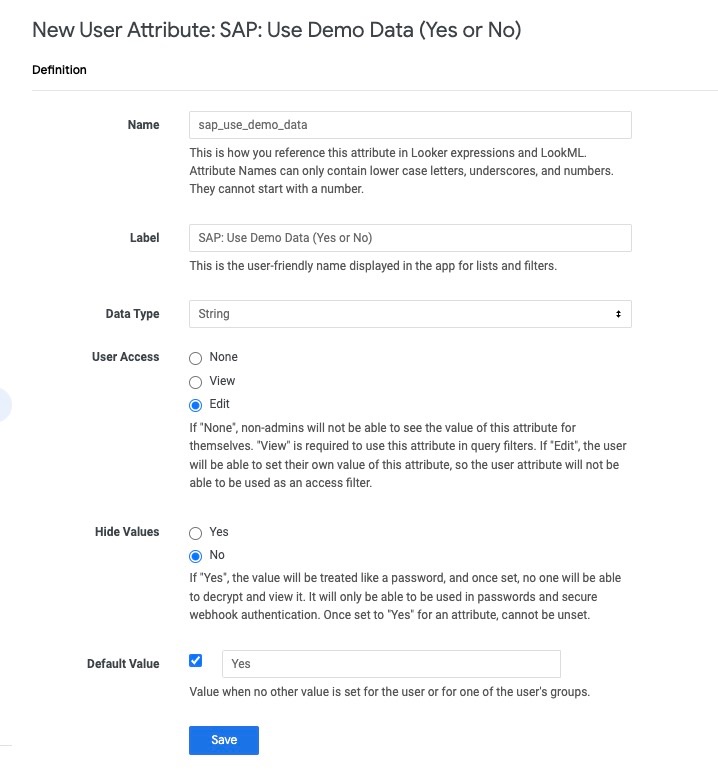Uncheck the Default Value checkbox

(x=195, y=660)
